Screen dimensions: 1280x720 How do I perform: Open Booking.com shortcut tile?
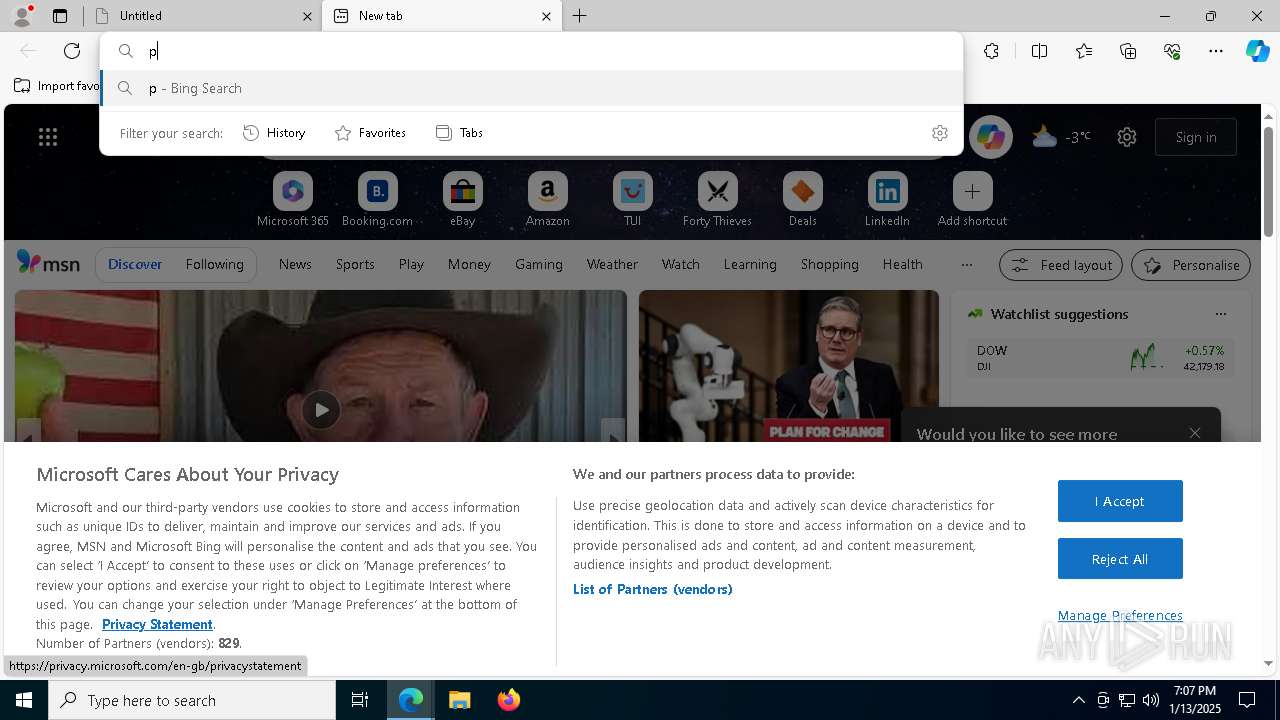pos(377,200)
